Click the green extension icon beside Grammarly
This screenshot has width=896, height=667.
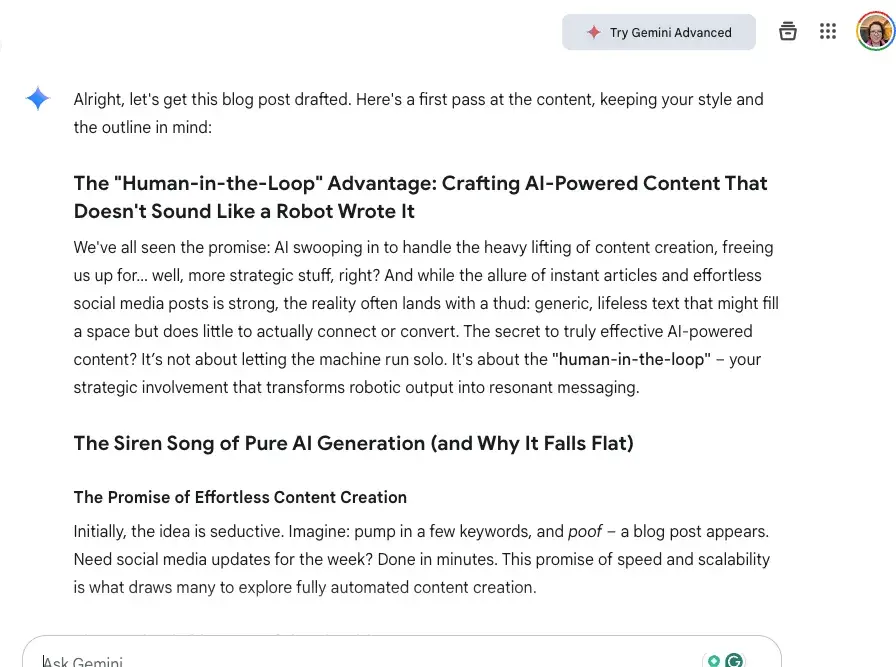tap(715, 660)
